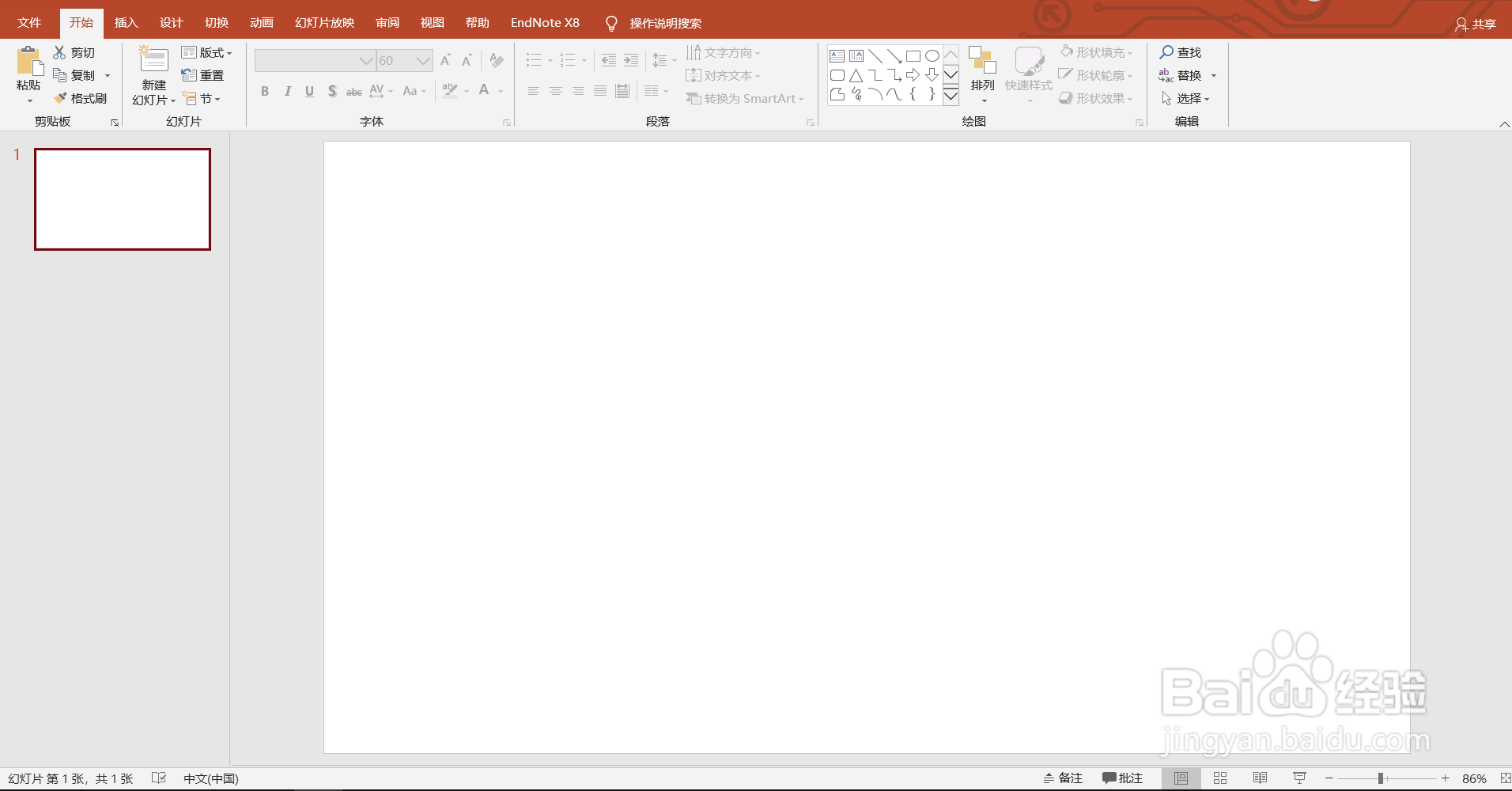This screenshot has width=1512, height=791.
Task: Open Text Direction (文字方向) dropdown
Action: [x=724, y=52]
